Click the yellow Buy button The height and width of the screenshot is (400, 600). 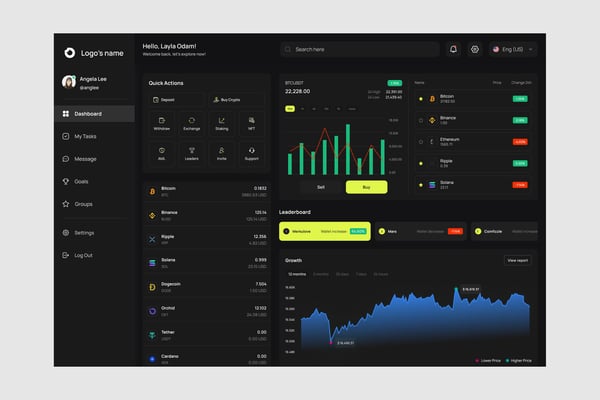point(367,187)
